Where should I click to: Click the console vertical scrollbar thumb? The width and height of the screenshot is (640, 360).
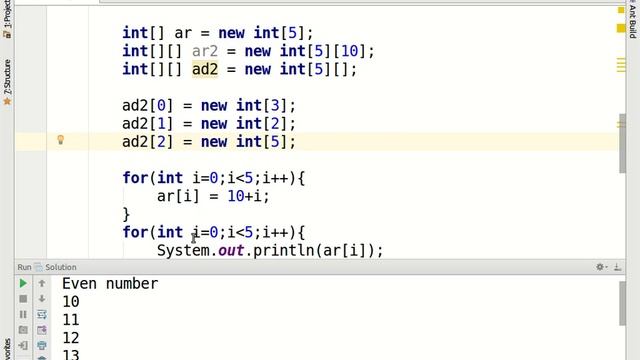point(622,303)
